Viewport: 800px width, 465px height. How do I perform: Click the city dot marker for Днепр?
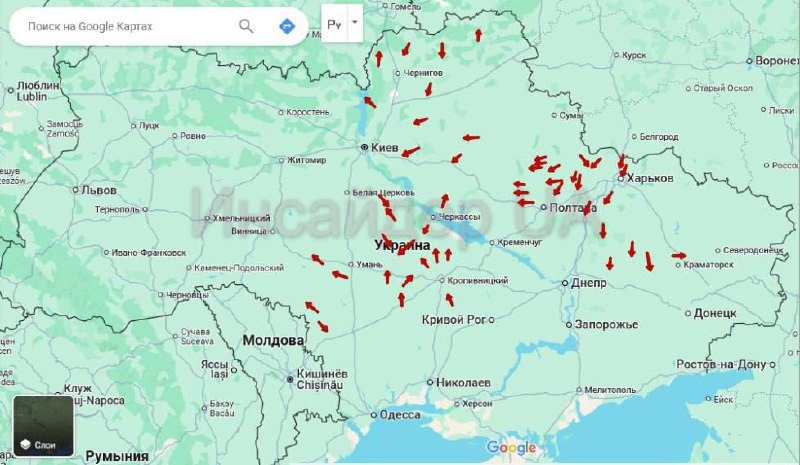pos(565,283)
